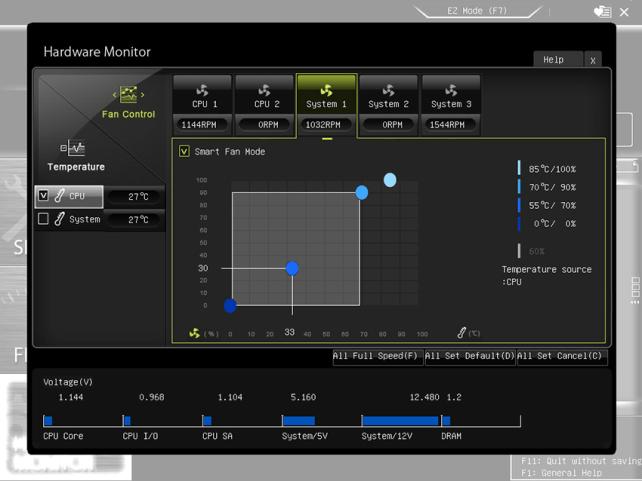Screen dimensions: 642x481
Task: Click the favorites heart icon at top
Action: point(602,11)
